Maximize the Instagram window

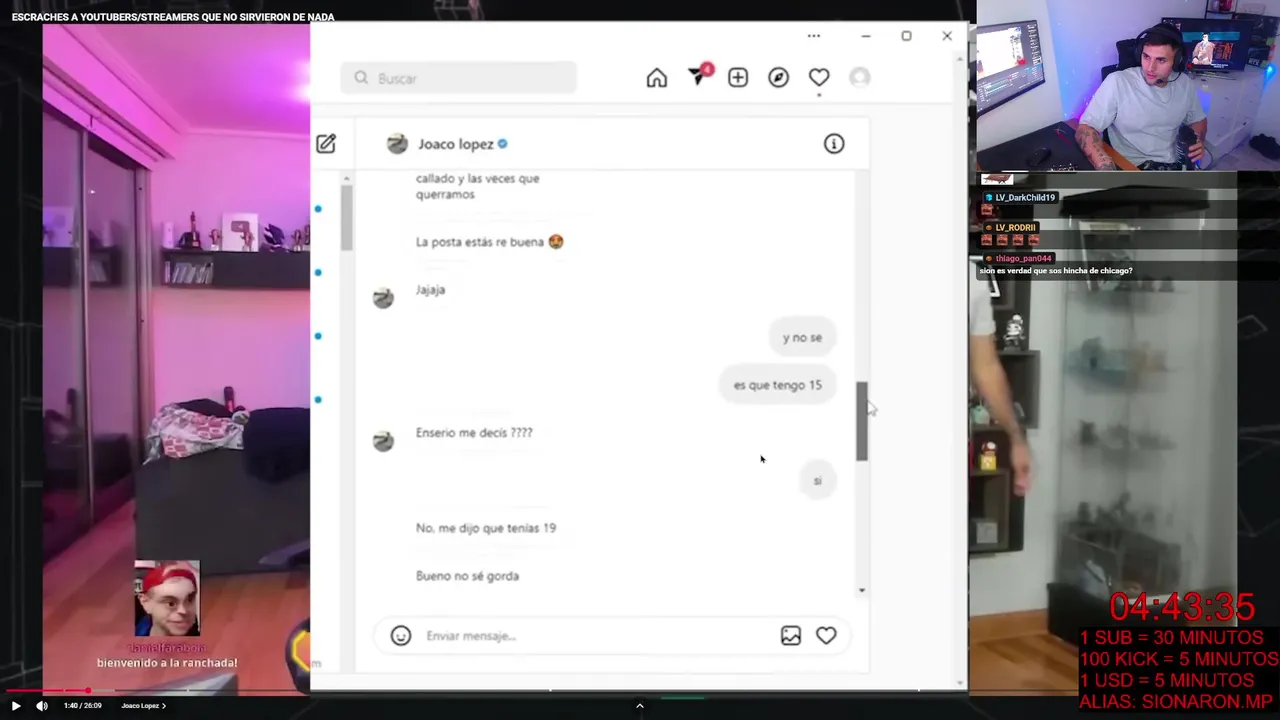(x=906, y=36)
